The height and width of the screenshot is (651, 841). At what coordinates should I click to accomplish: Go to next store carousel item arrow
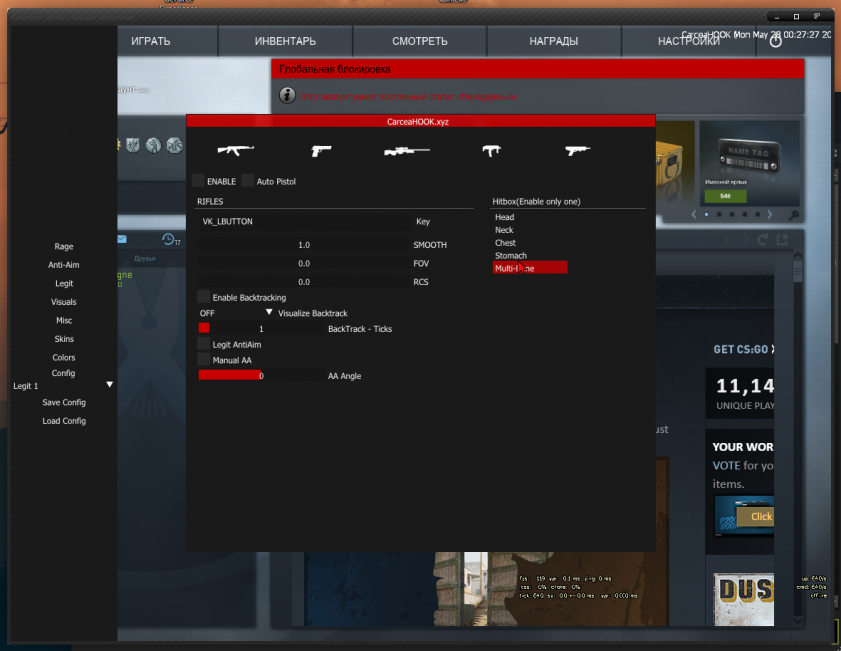tap(770, 214)
